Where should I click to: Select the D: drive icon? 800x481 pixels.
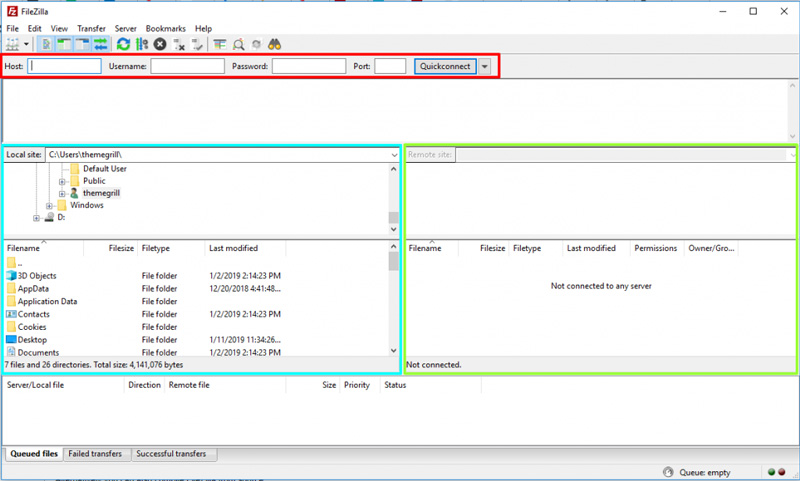coord(49,217)
